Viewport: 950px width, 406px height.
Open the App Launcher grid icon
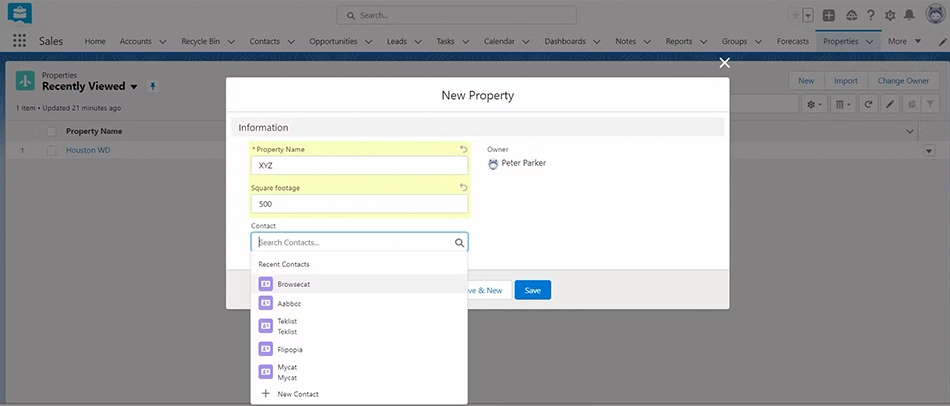click(x=19, y=41)
